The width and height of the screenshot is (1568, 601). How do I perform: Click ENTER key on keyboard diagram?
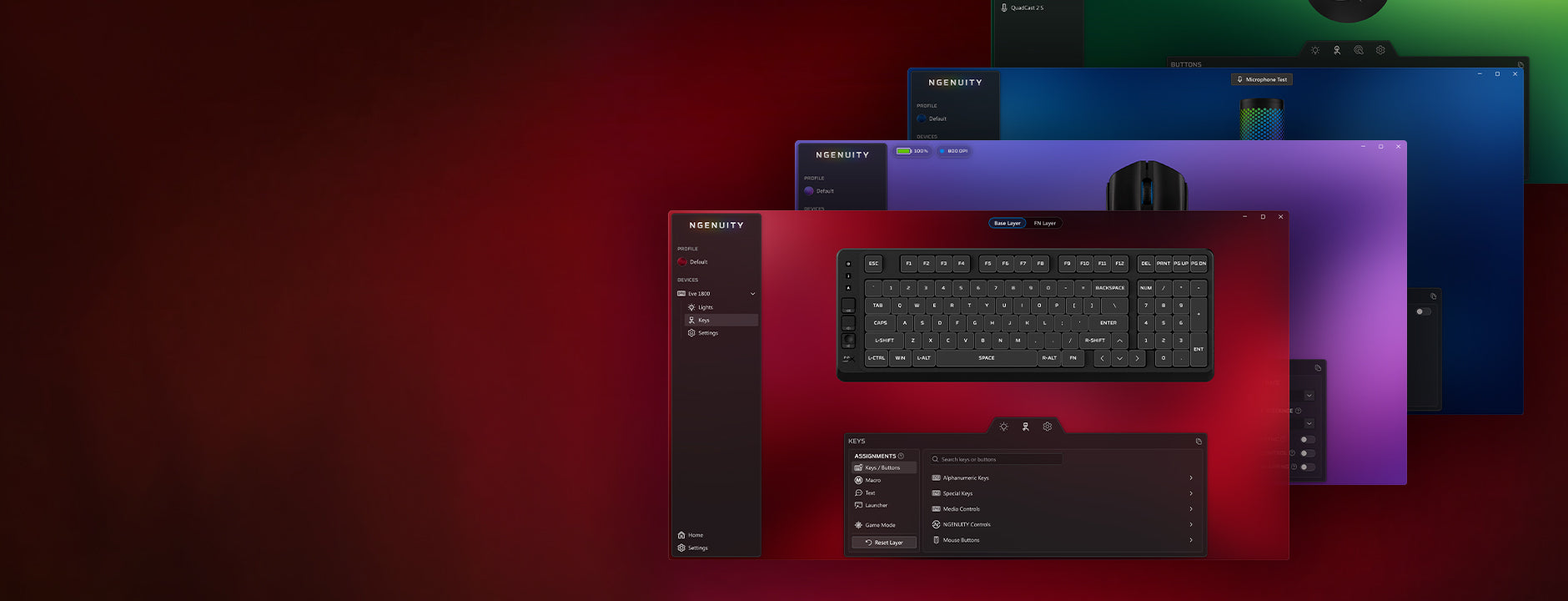tap(1108, 323)
